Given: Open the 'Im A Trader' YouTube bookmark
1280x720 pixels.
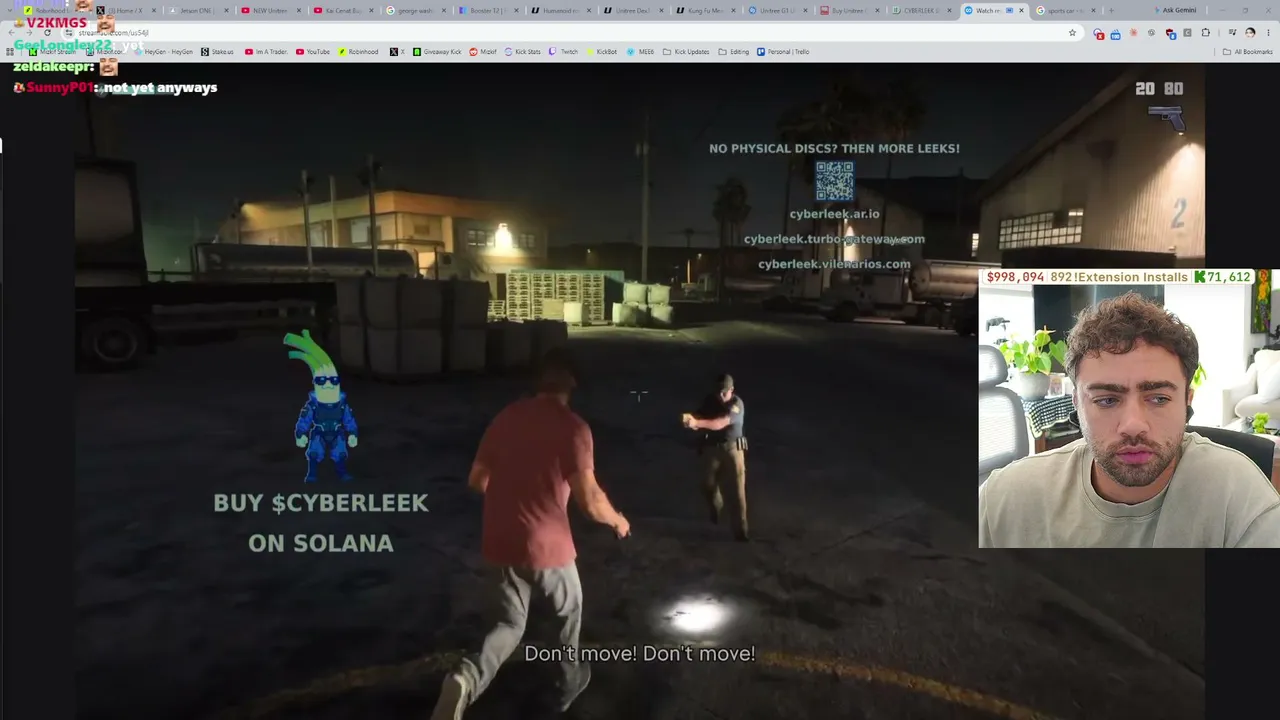Looking at the screenshot, I should click(265, 52).
